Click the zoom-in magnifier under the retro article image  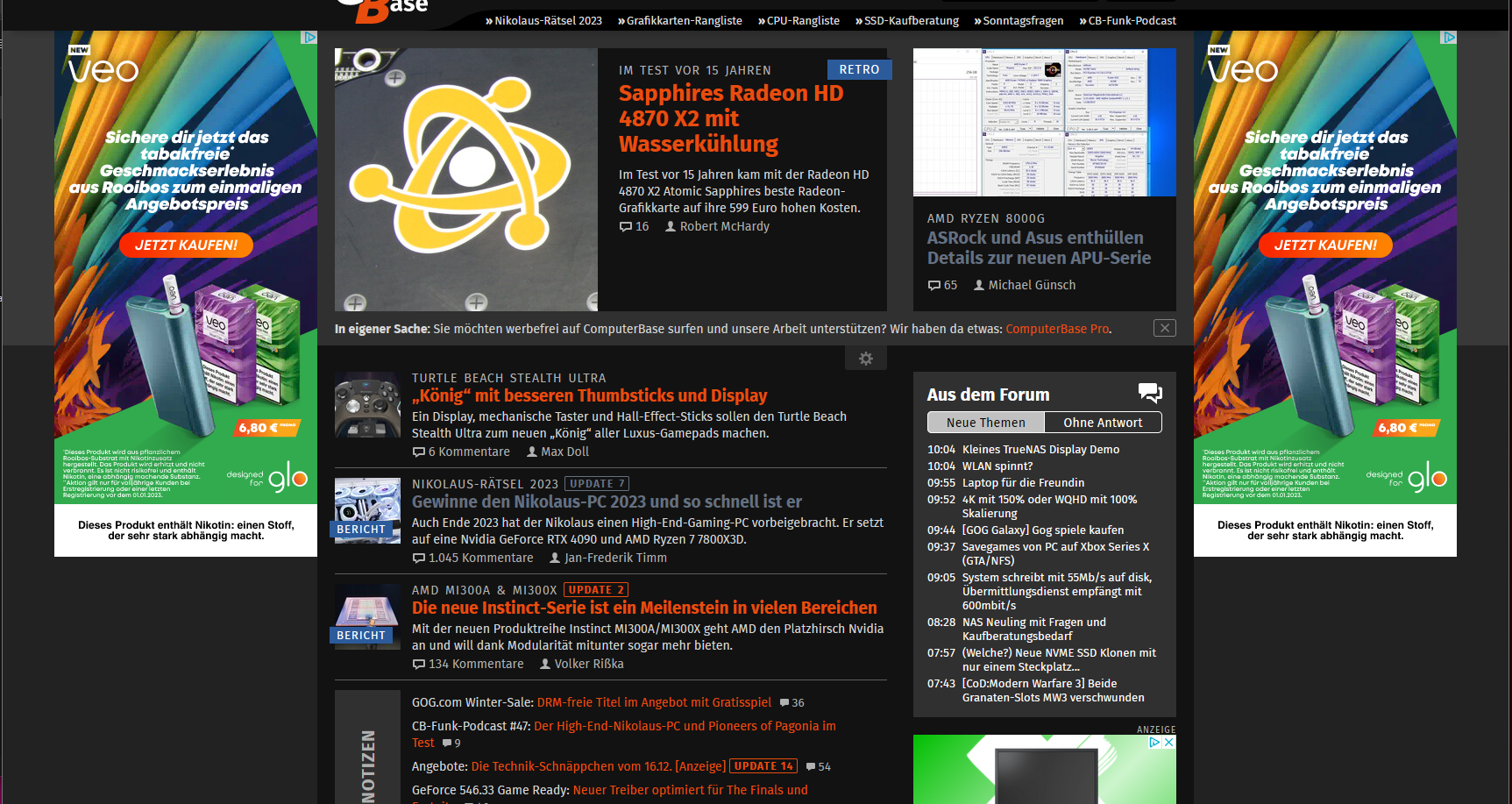click(354, 302)
